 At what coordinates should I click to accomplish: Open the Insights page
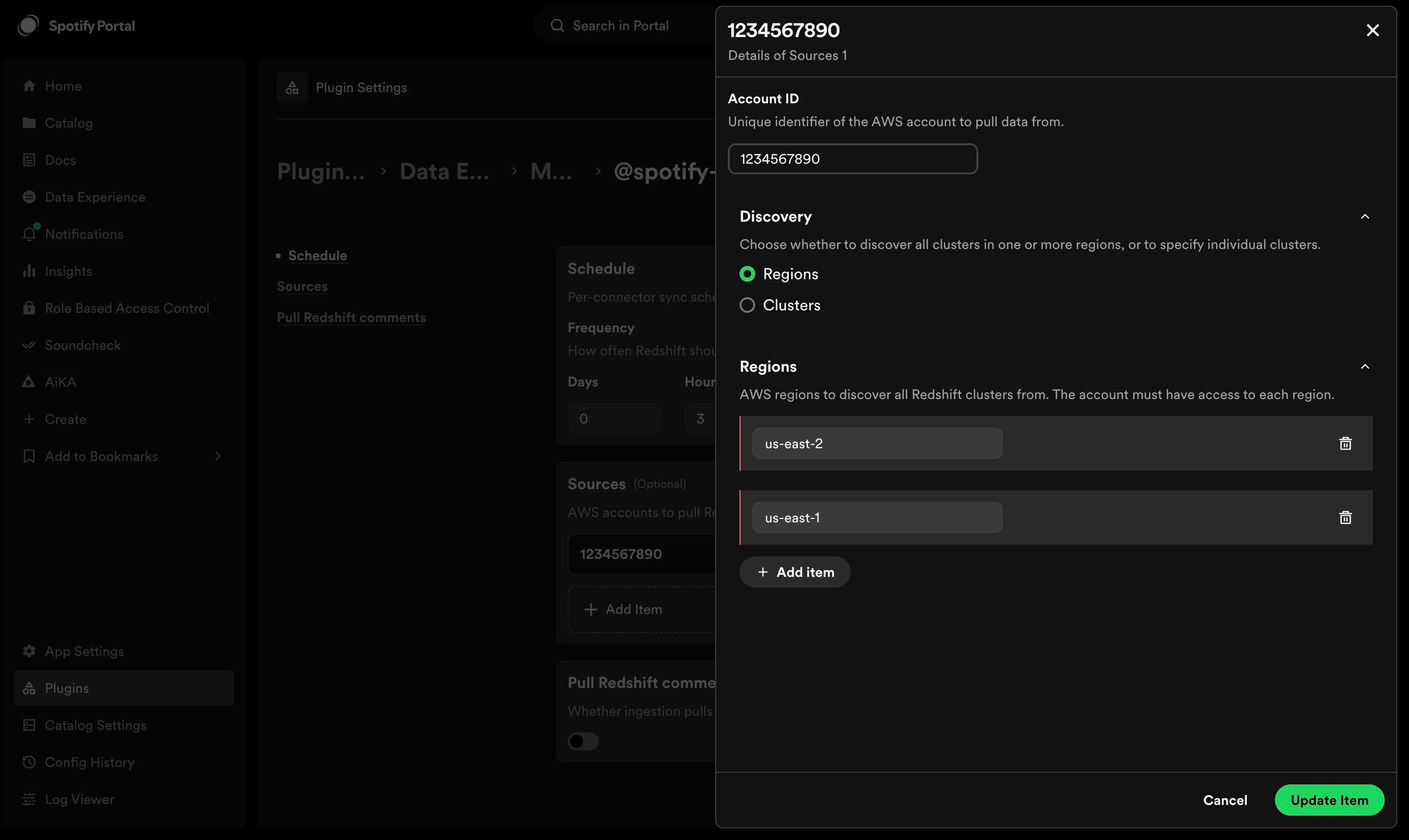point(123,271)
